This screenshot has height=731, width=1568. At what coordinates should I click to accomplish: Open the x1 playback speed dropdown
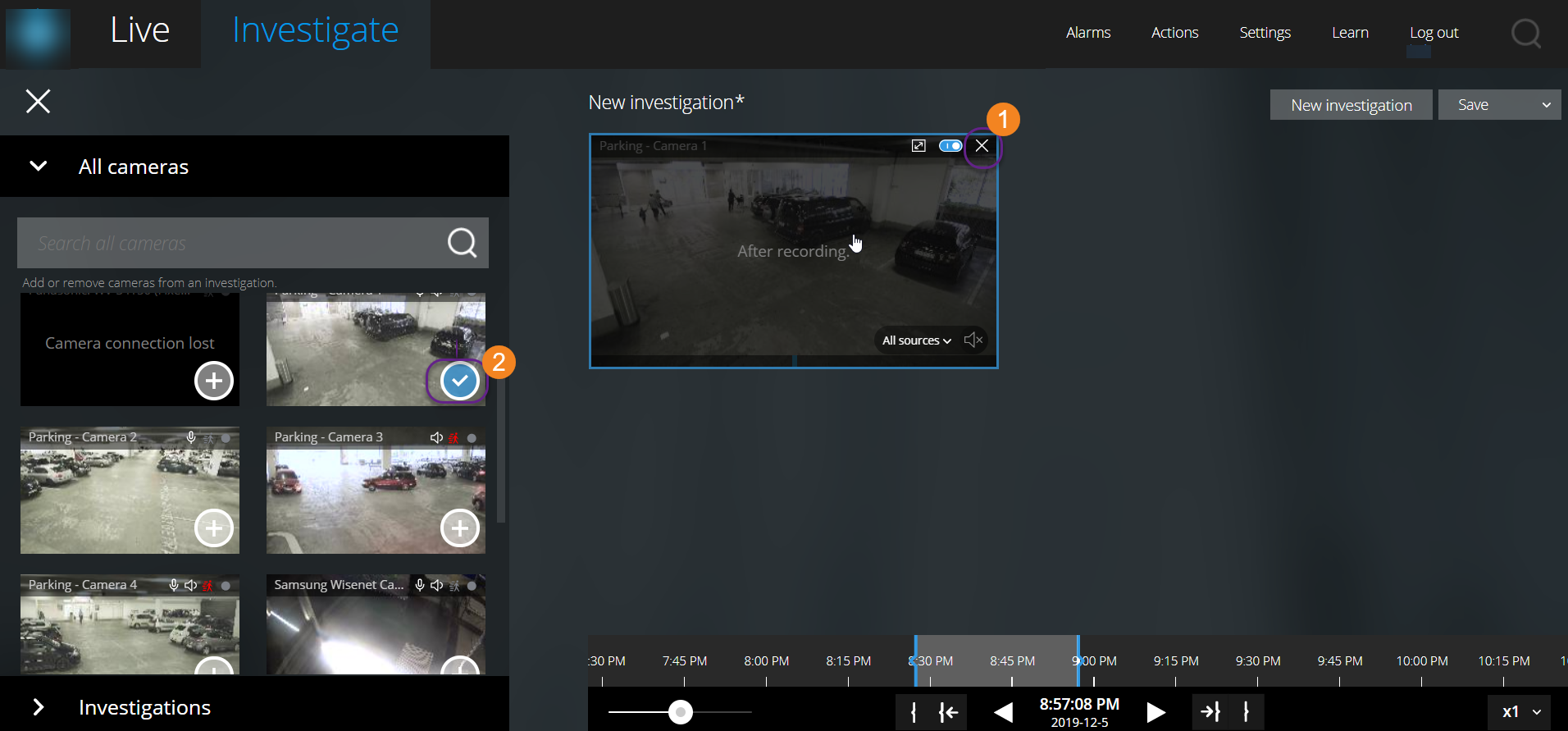click(1522, 711)
